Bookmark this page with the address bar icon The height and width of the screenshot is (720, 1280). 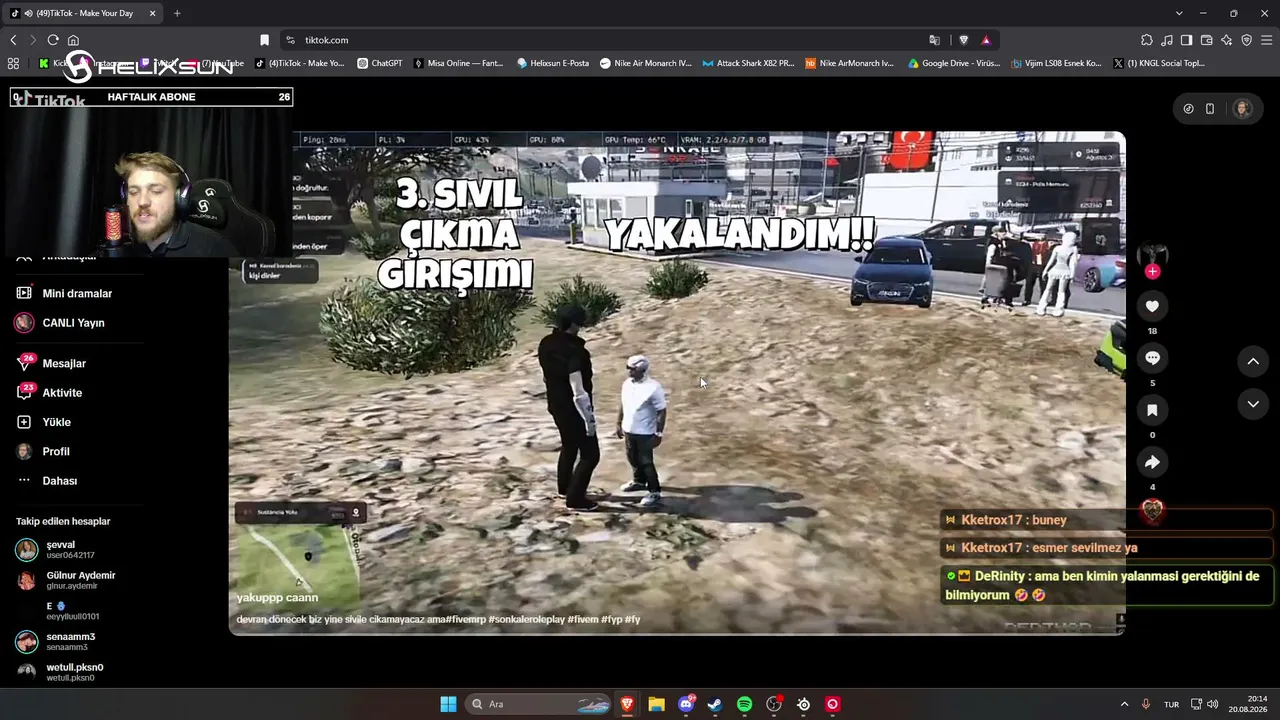click(264, 40)
